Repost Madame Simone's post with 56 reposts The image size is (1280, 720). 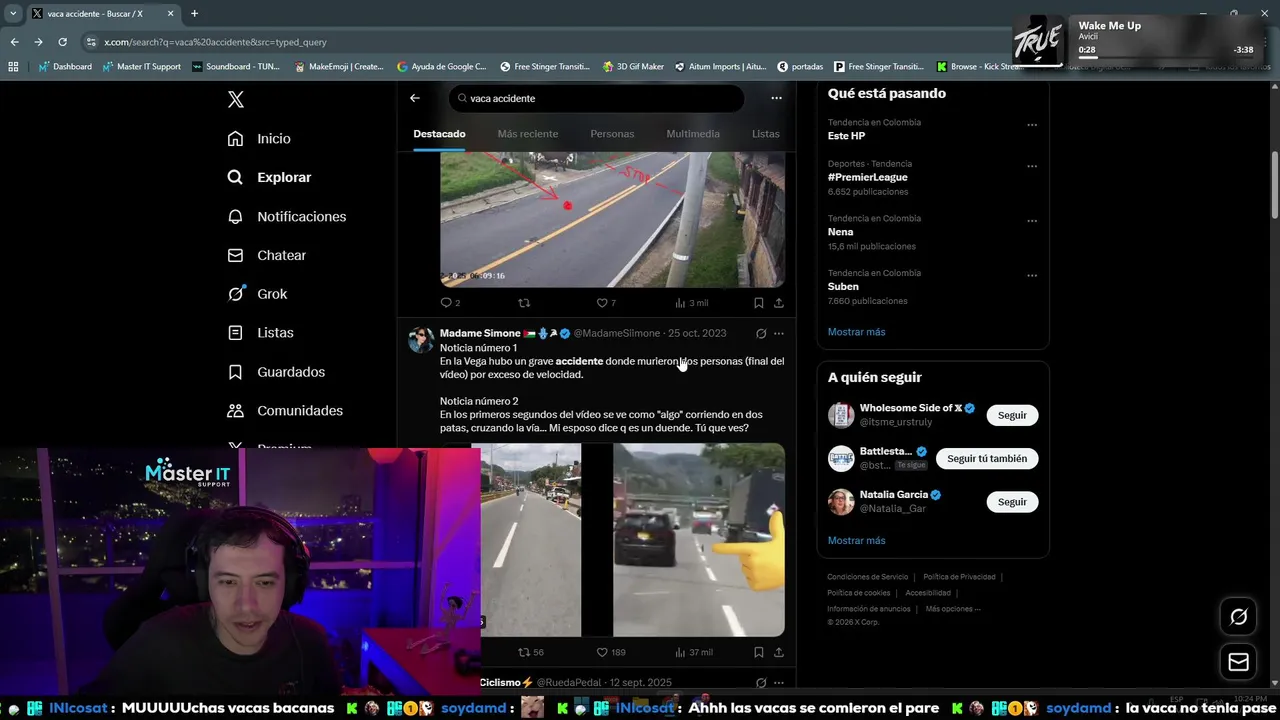tap(530, 652)
